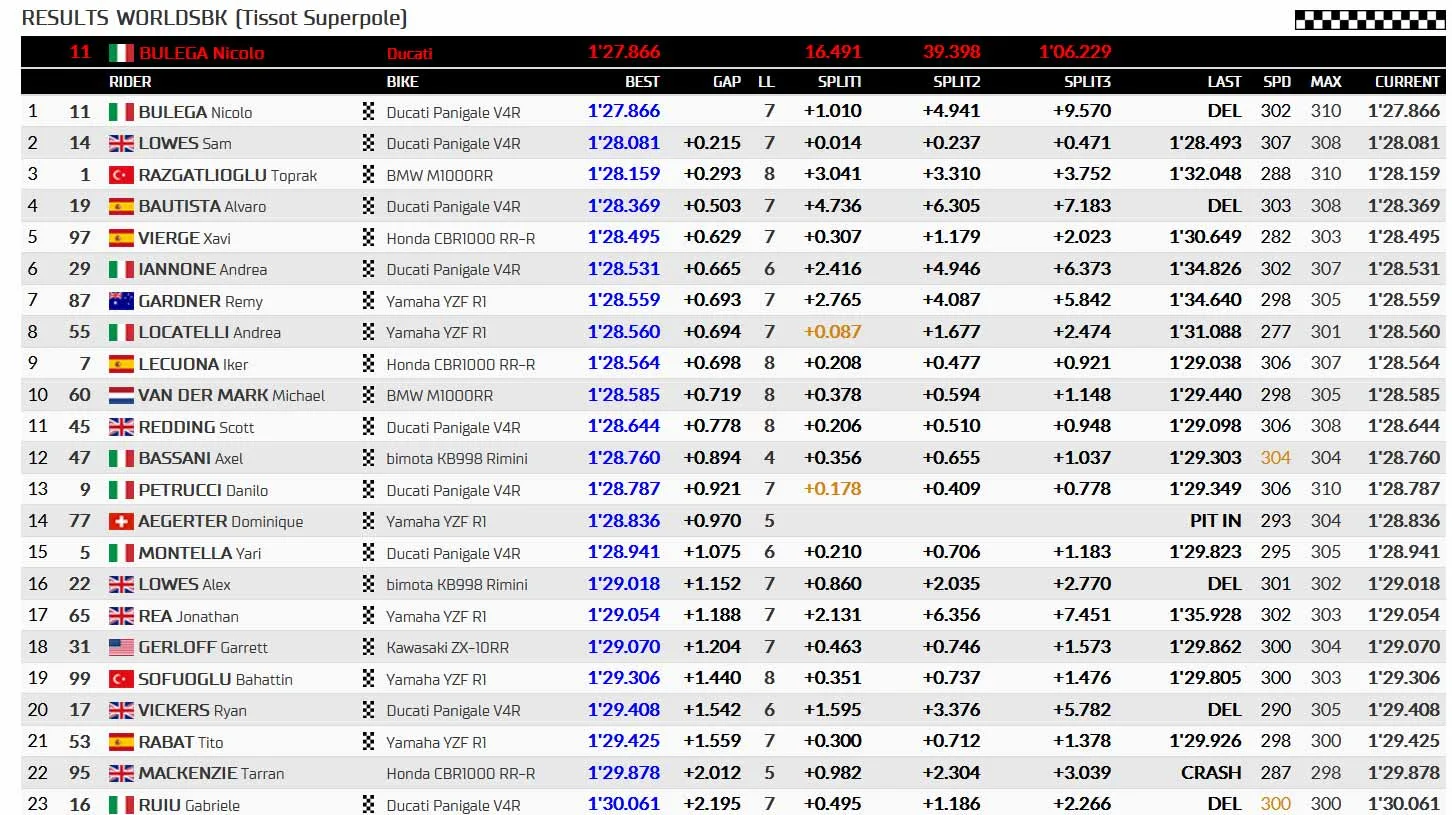Select rider name 'GERLOFF Garrett'
1452x815 pixels.
pos(203,647)
